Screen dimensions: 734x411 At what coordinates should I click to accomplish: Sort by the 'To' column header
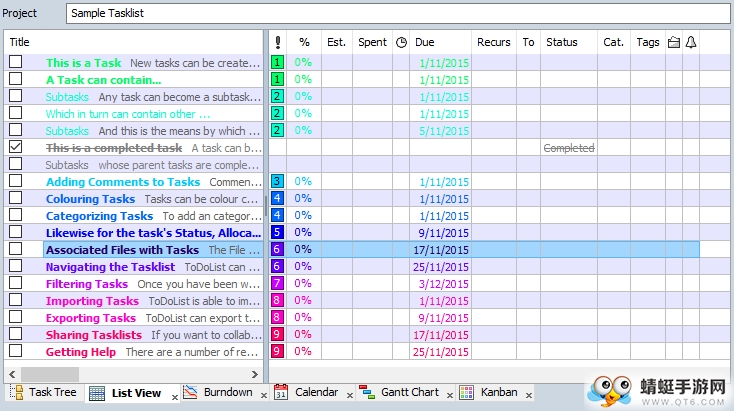(x=528, y=42)
